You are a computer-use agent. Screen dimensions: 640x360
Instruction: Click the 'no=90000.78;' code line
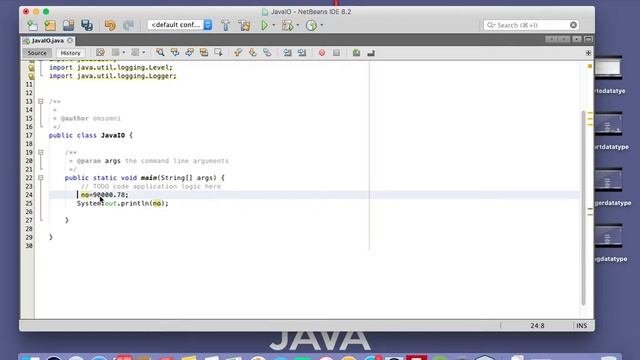[104, 195]
